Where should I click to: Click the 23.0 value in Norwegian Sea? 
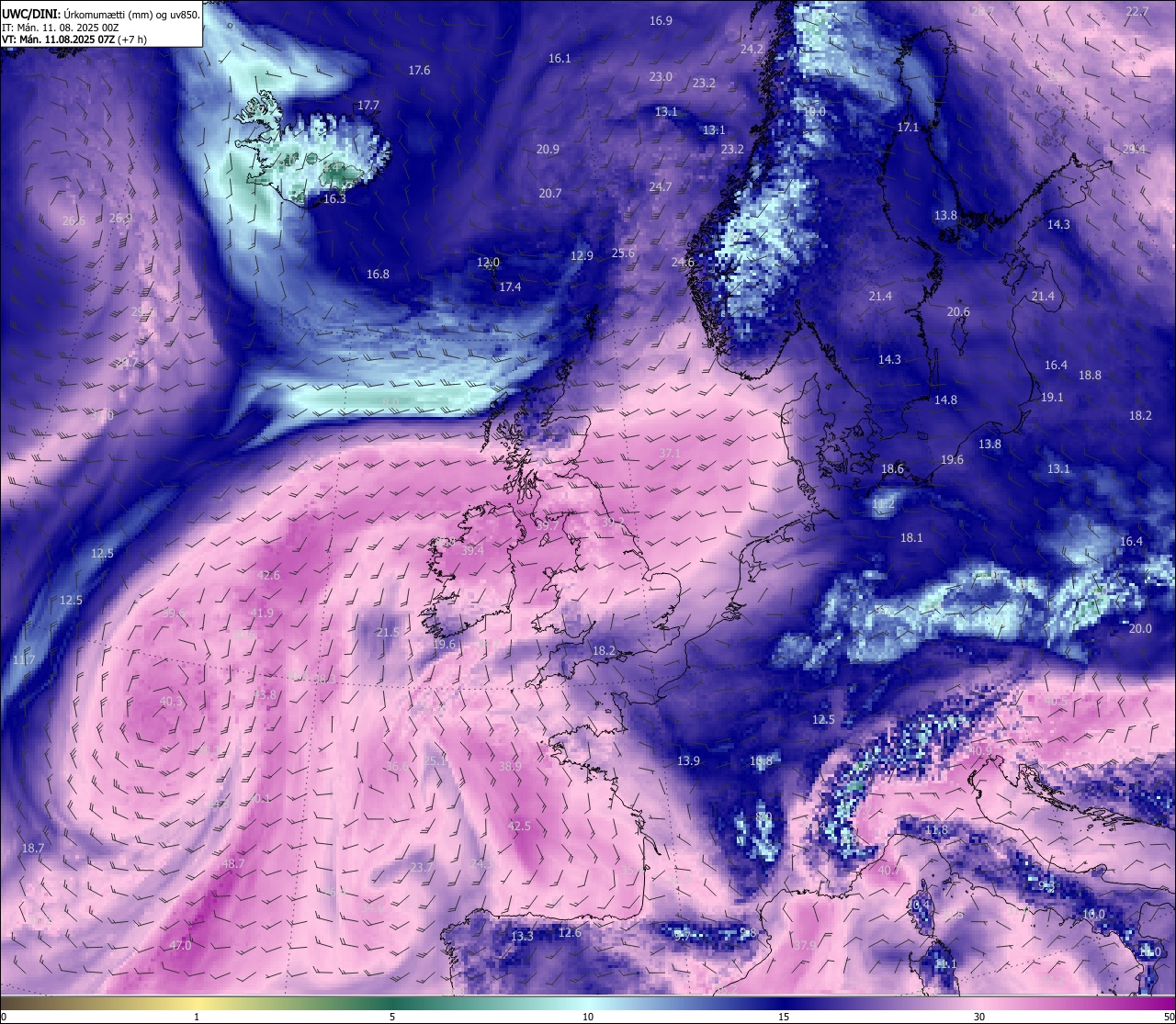point(661,76)
